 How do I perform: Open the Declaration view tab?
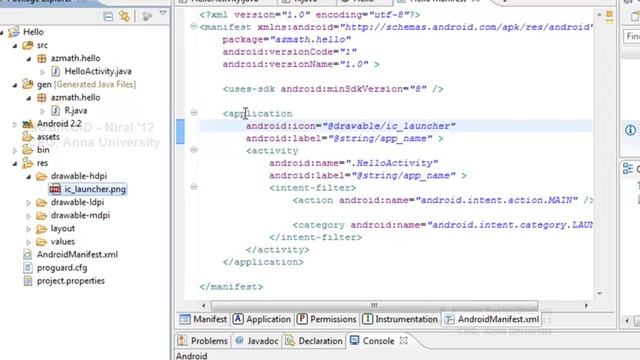coord(314,341)
